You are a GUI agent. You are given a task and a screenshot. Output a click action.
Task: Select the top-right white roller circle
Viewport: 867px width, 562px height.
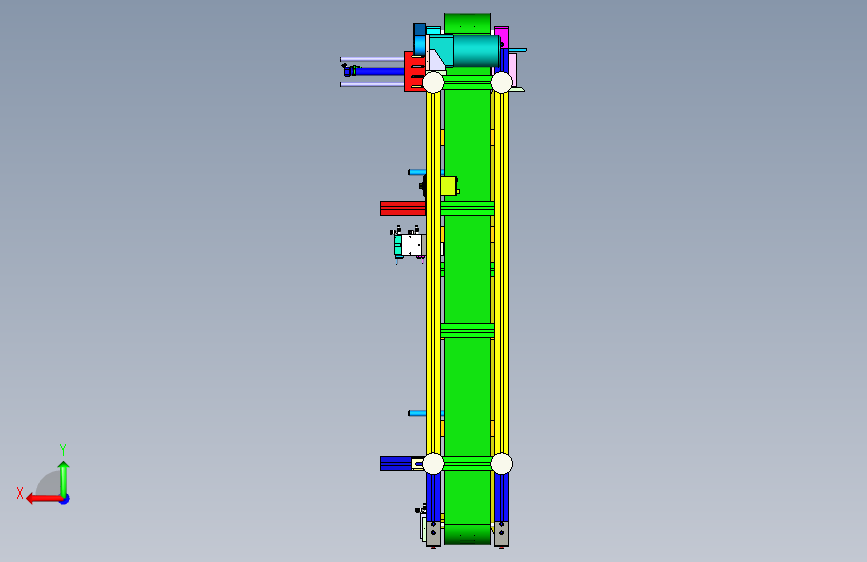[502, 82]
